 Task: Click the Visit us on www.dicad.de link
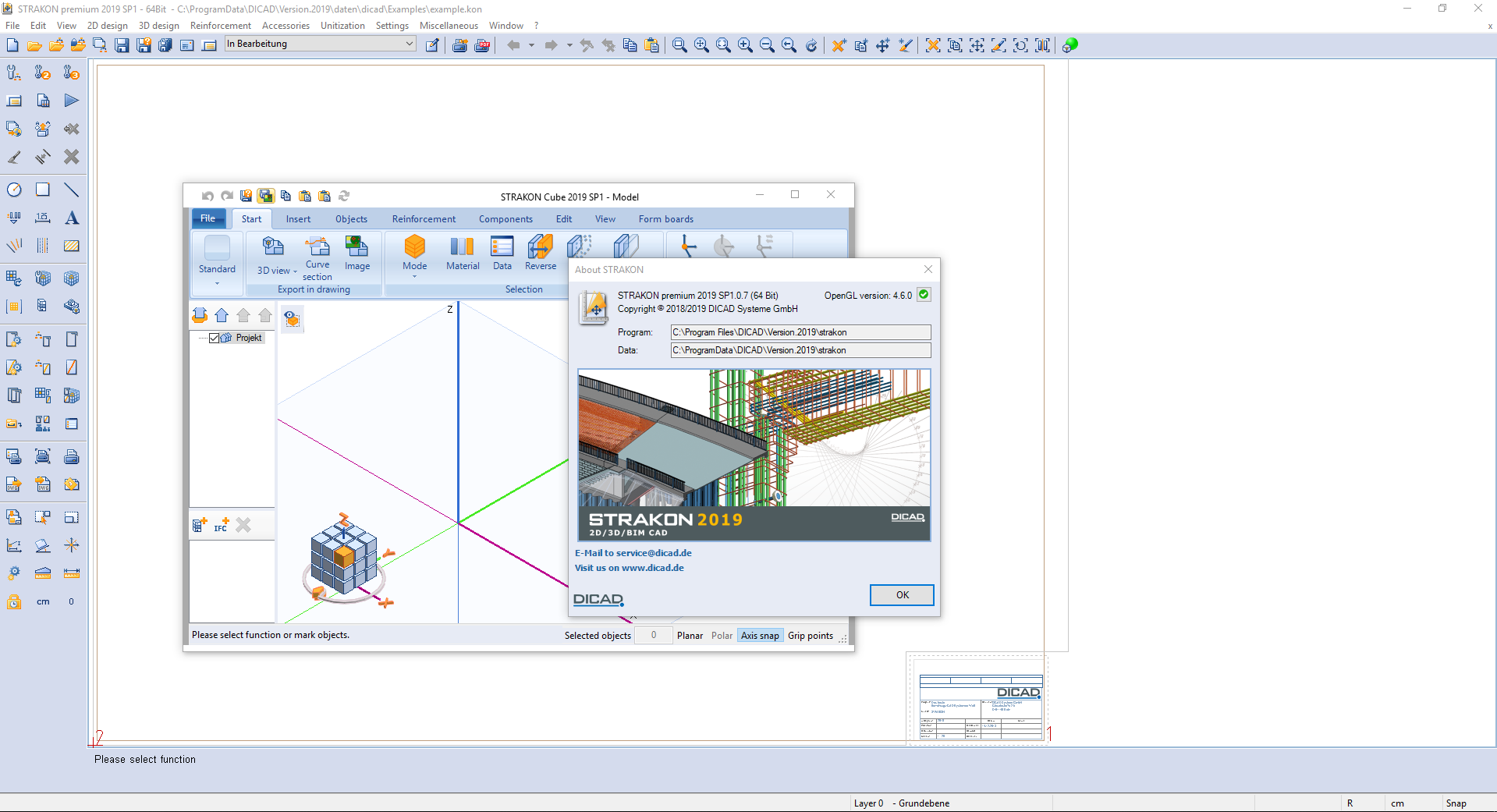tap(630, 568)
